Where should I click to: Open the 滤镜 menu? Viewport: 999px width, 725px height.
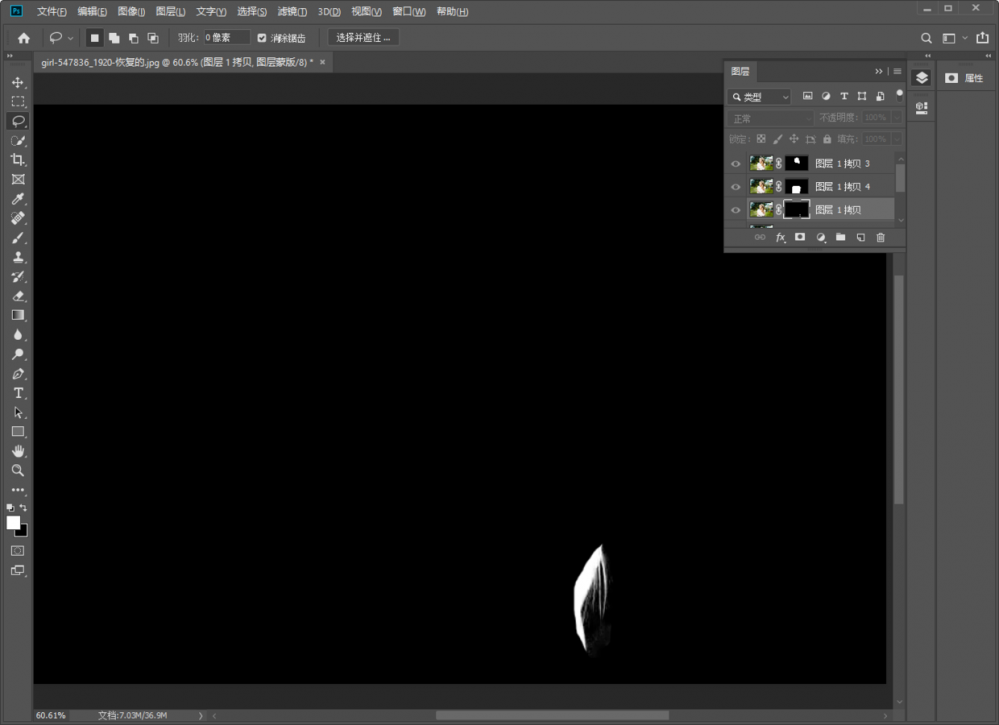(x=292, y=12)
